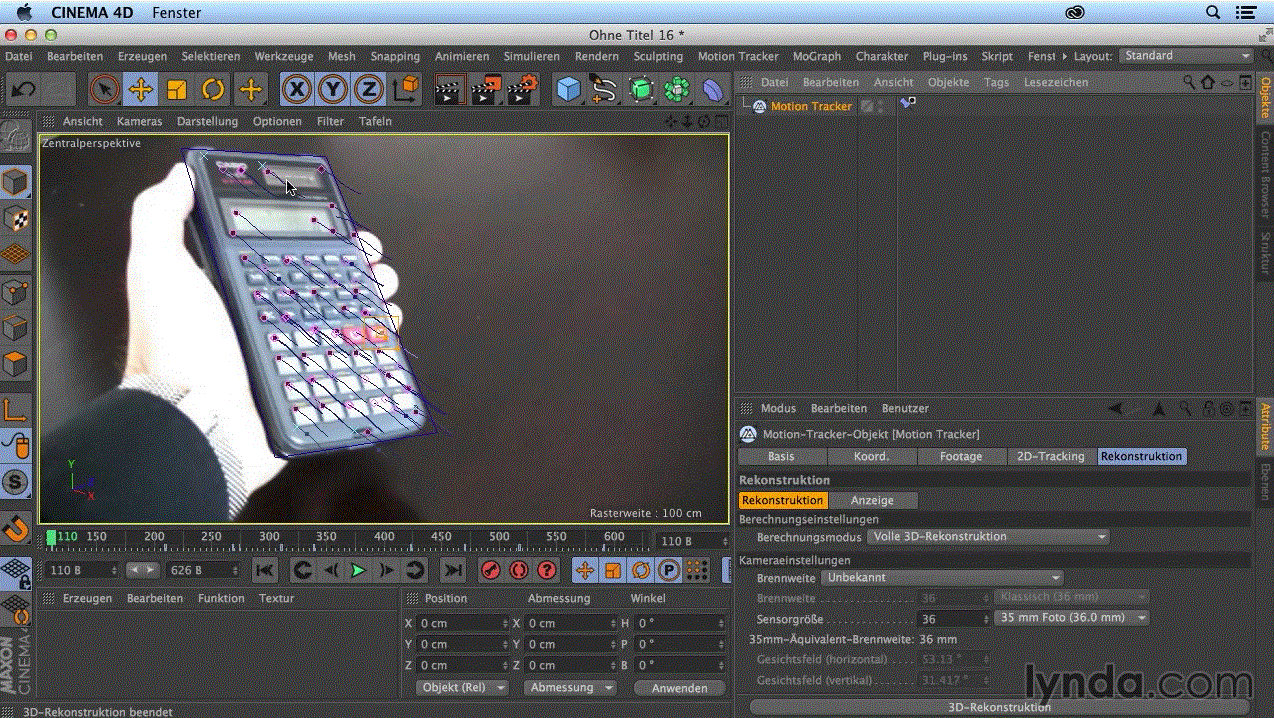Open render settings clapperboard with gear
1274x718 pixels.
coord(523,90)
